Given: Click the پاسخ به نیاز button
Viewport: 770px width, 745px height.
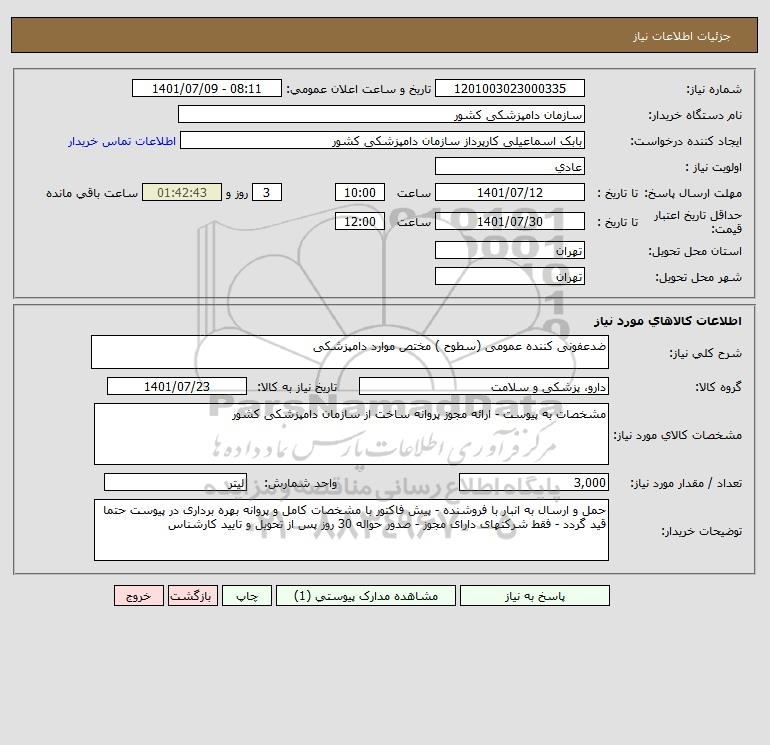Looking at the screenshot, I should [534, 596].
